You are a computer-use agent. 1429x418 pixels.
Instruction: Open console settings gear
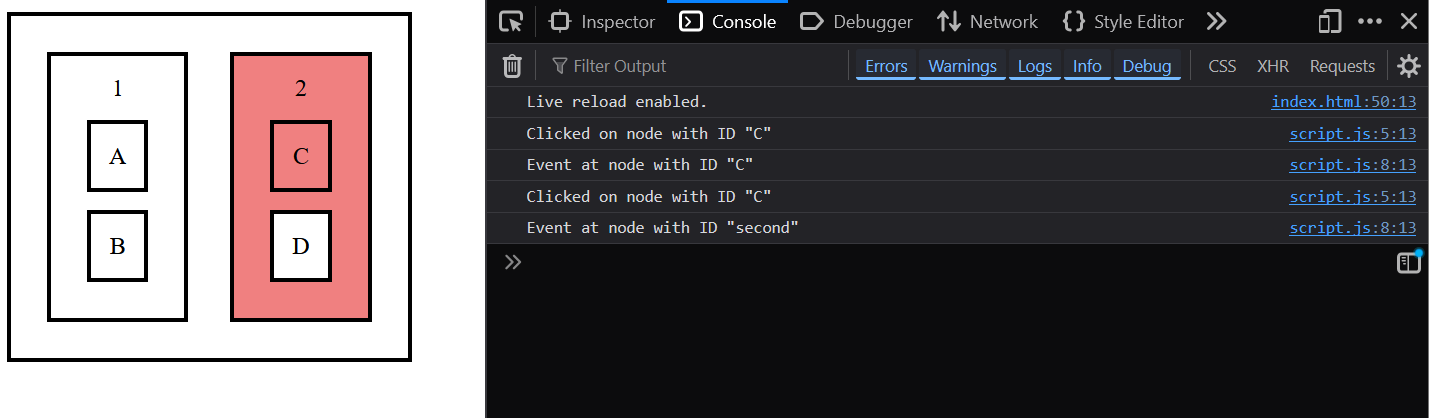(1408, 66)
